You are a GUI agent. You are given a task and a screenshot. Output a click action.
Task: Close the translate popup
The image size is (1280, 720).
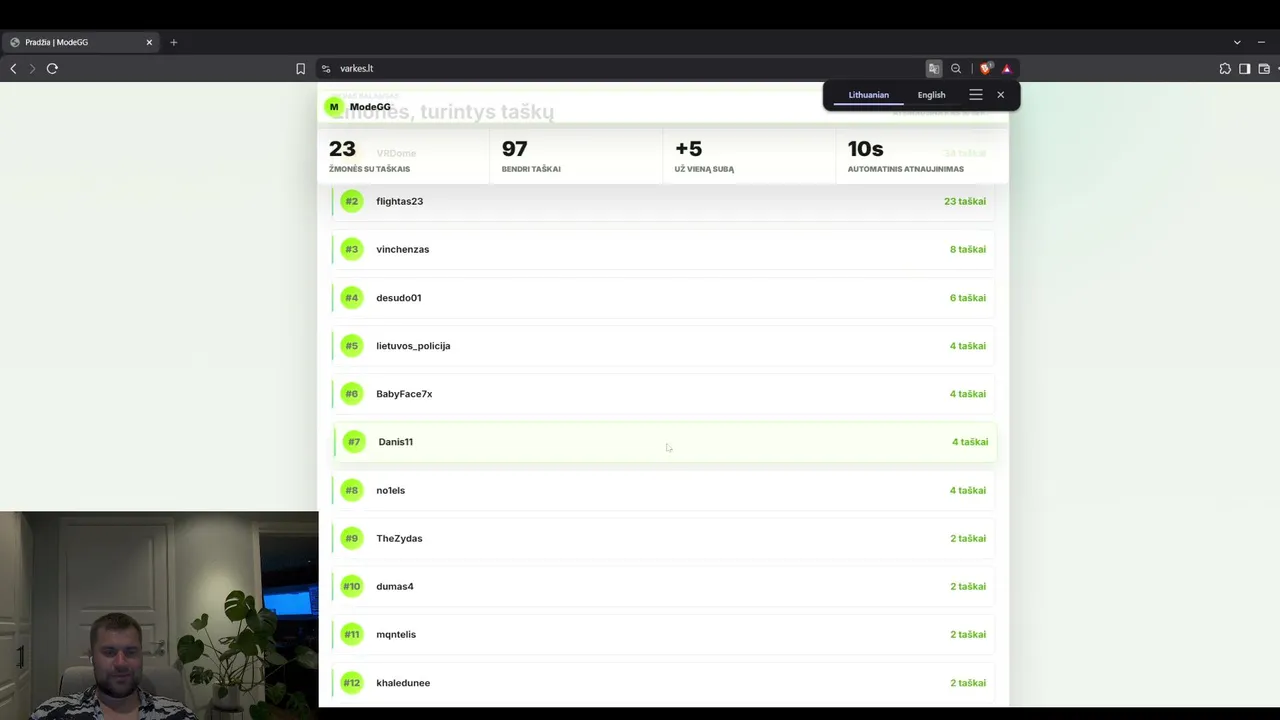1000,95
